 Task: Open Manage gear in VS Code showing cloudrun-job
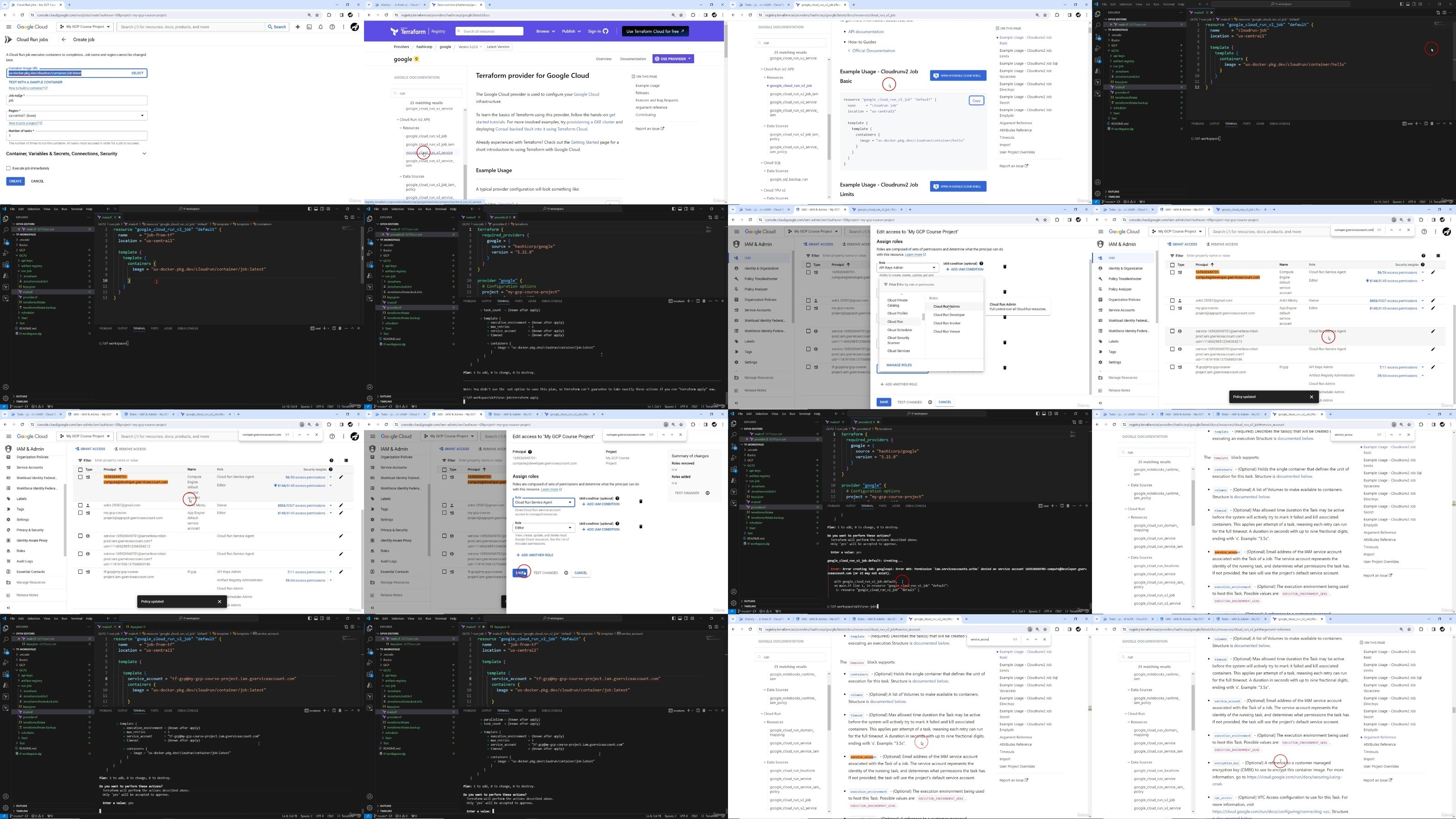pyautogui.click(x=1097, y=193)
